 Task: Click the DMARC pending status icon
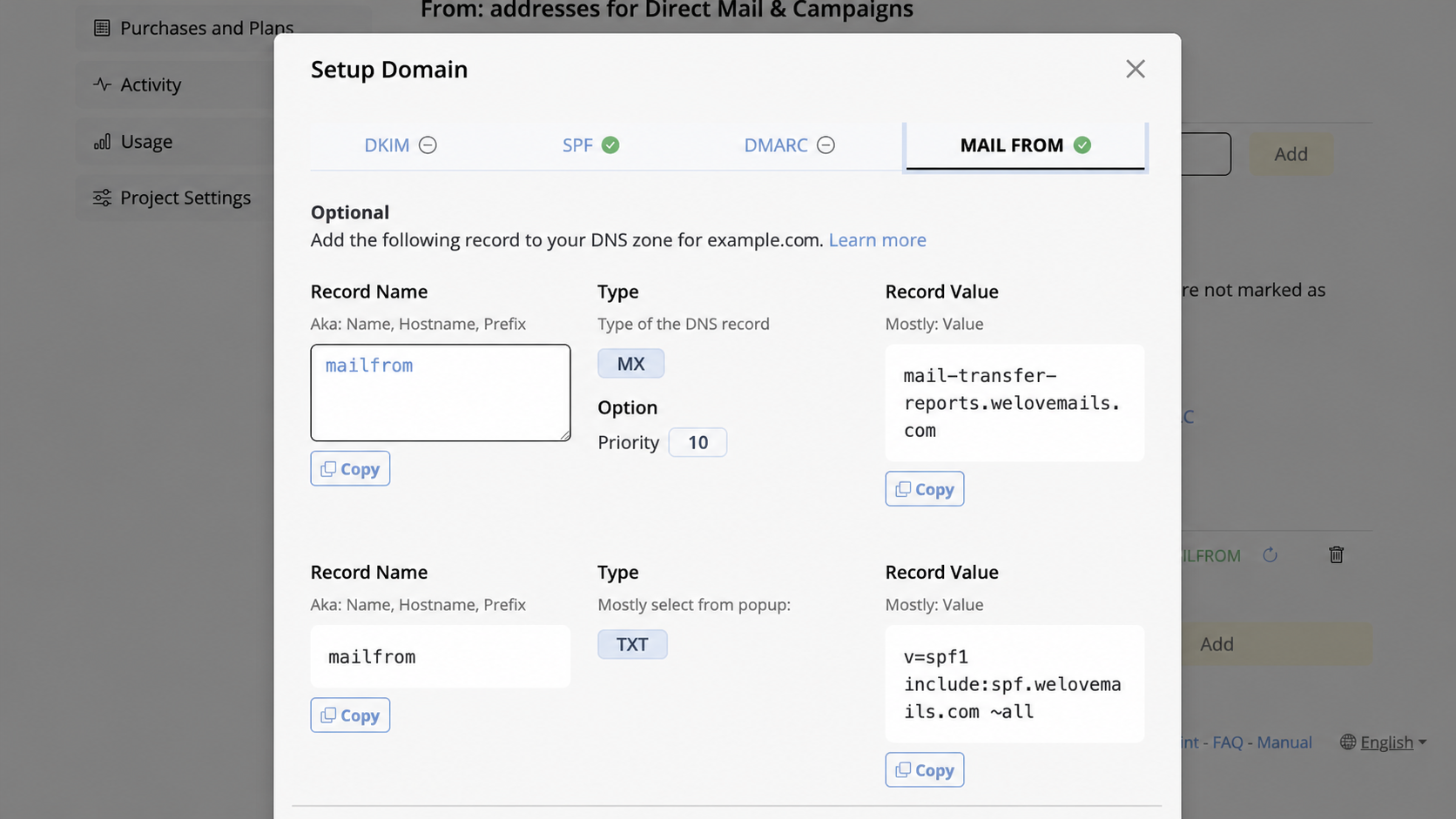pos(826,145)
